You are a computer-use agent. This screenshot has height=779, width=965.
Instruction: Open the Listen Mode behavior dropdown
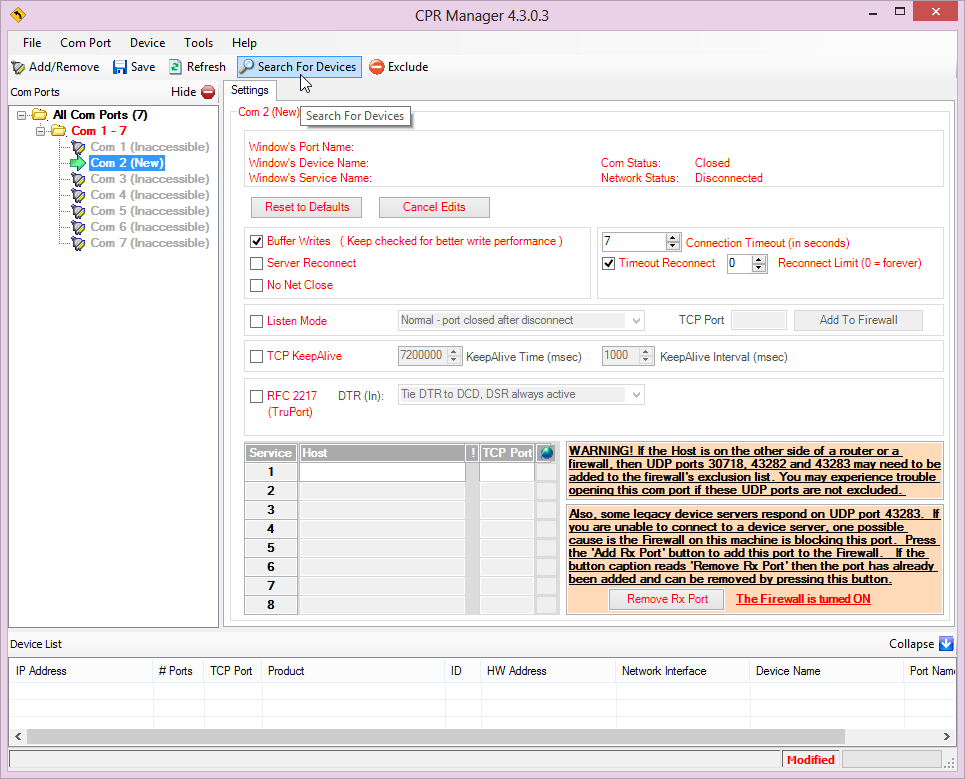tap(636, 321)
